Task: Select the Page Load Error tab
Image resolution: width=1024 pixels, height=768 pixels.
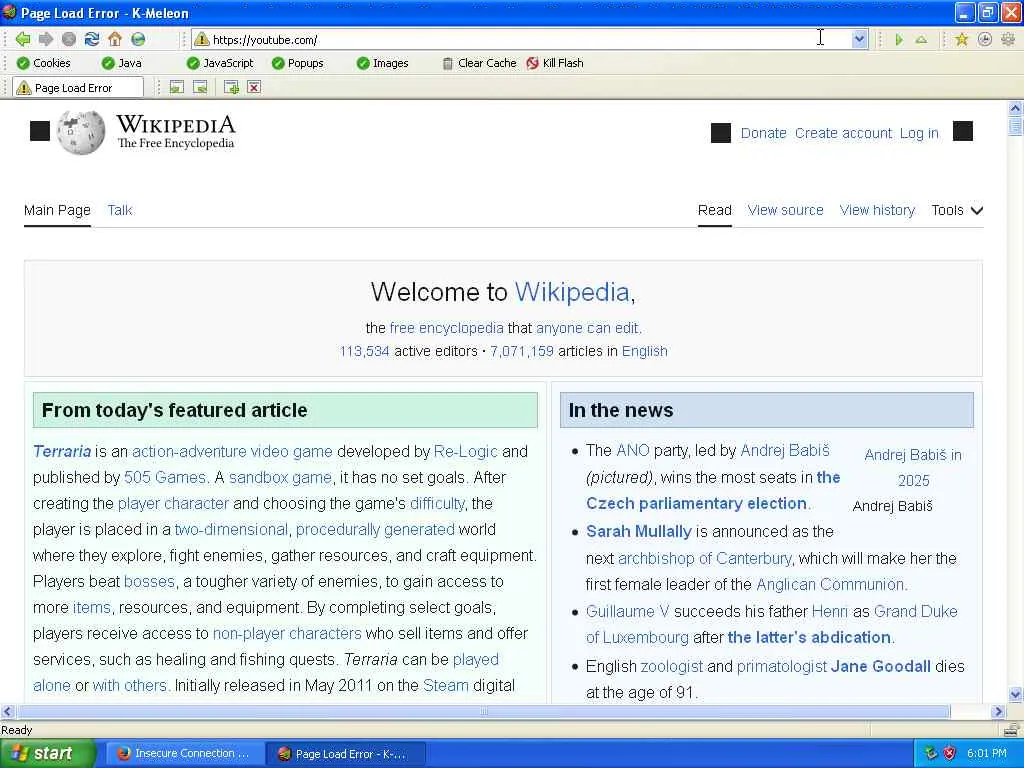Action: pyautogui.click(x=77, y=88)
